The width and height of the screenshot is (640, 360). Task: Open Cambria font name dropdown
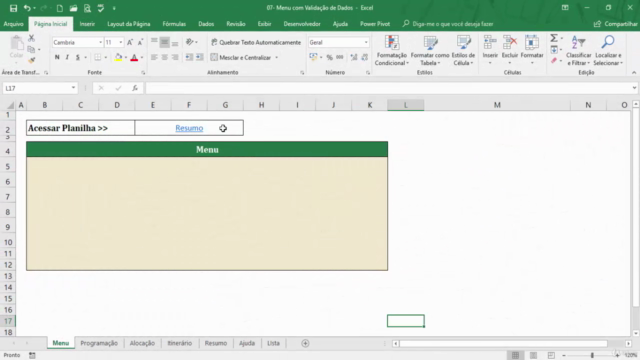click(100, 42)
